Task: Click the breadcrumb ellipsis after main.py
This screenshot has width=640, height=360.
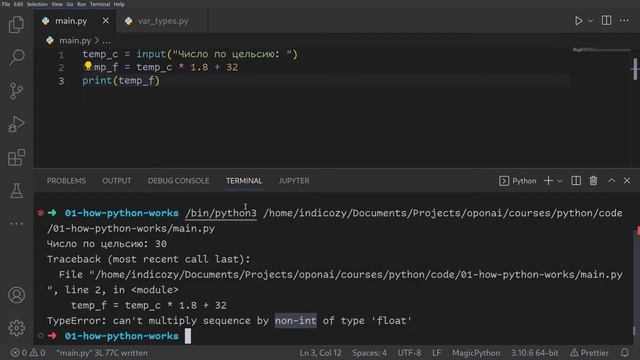Action: click(107, 41)
